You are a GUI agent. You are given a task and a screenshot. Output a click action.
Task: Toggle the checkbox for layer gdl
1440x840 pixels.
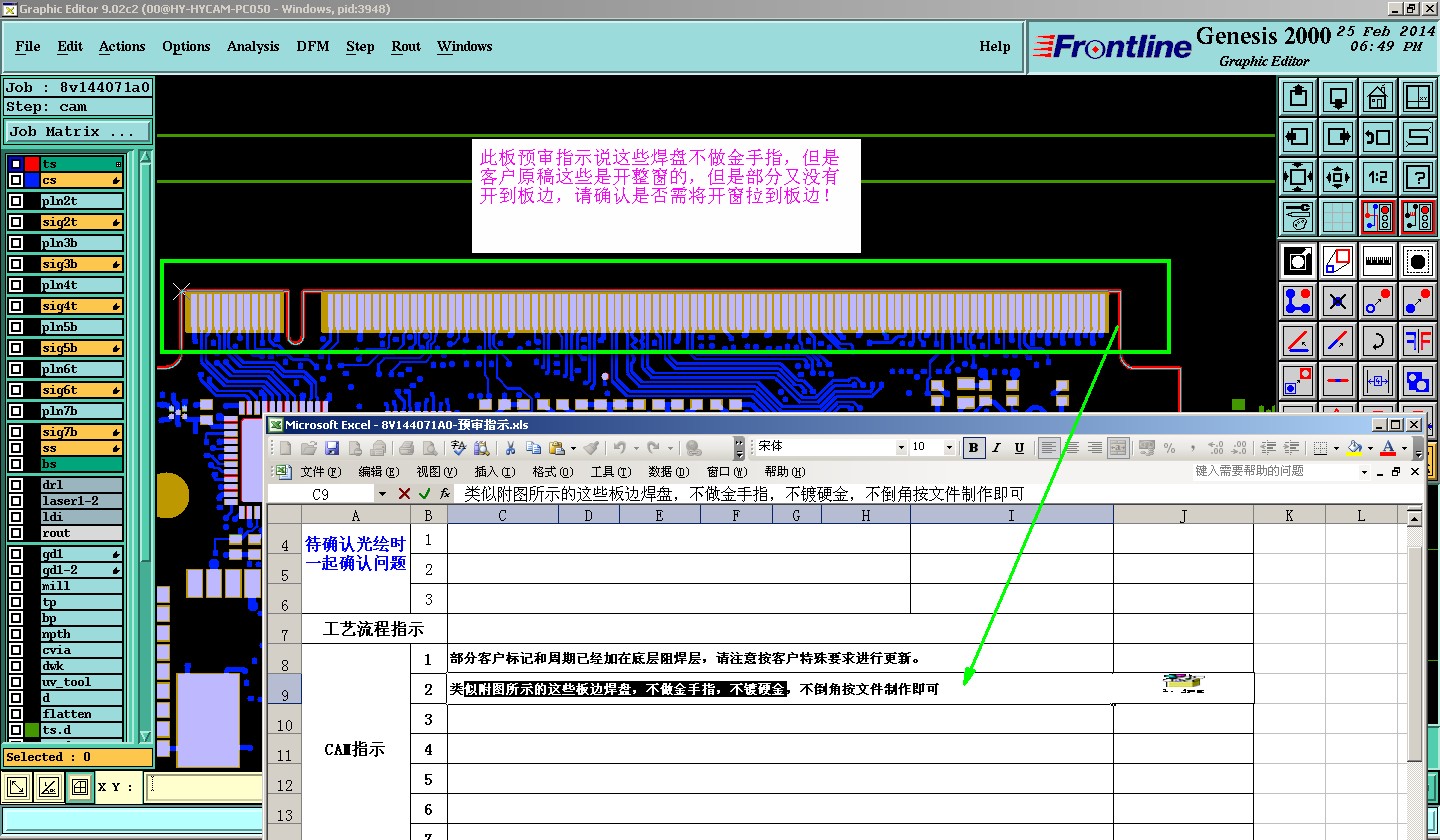(16, 554)
